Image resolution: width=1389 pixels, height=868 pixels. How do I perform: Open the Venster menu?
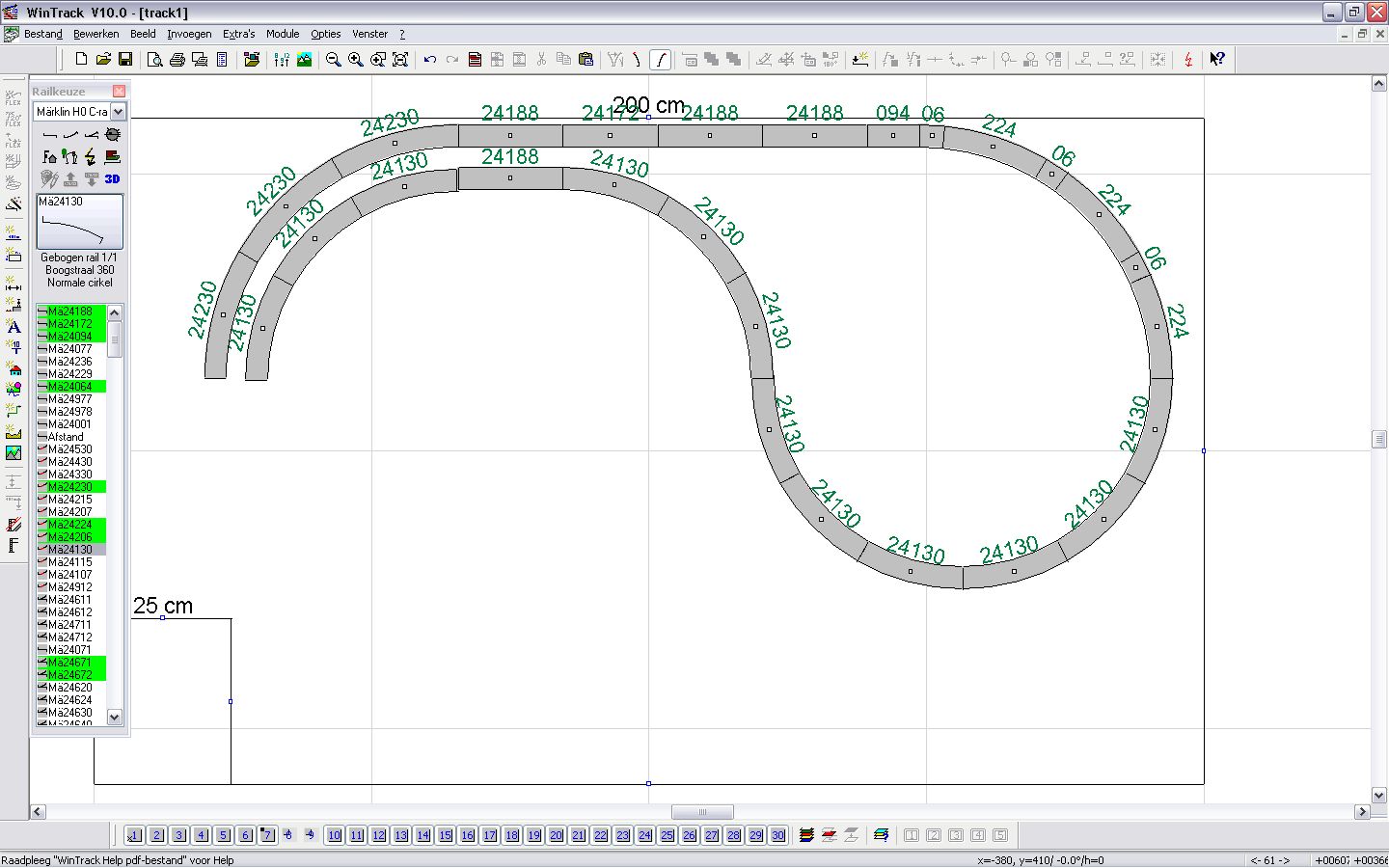[369, 34]
